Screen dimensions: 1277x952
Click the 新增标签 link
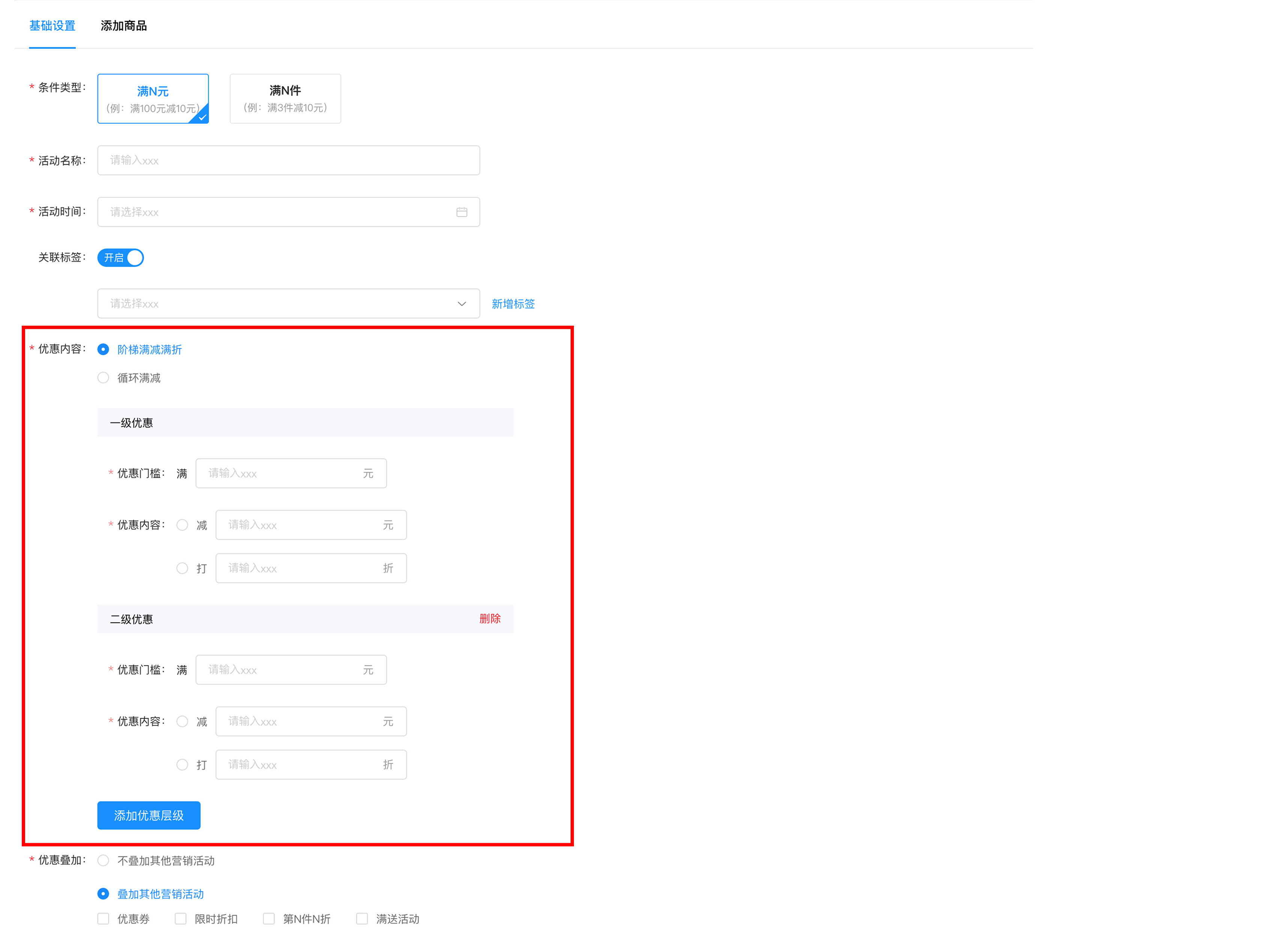click(x=513, y=304)
